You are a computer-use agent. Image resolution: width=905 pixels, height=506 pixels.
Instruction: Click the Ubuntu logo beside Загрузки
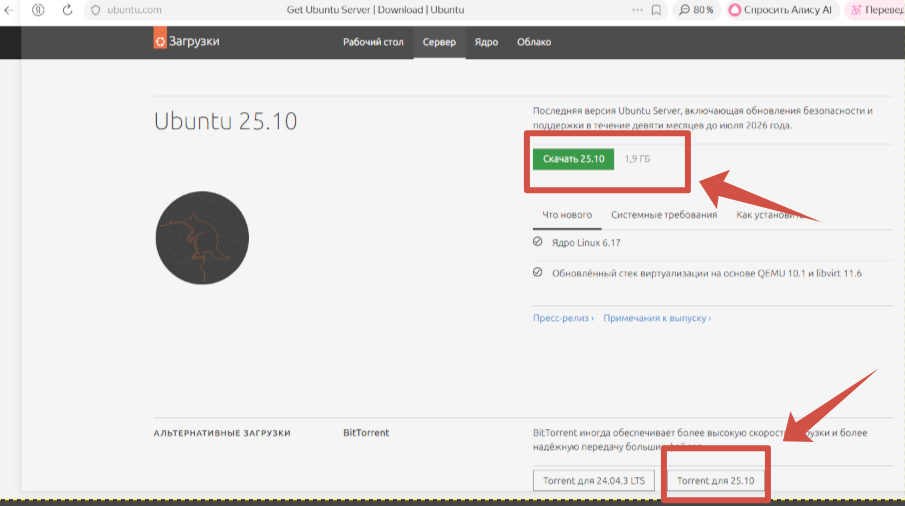tap(160, 41)
